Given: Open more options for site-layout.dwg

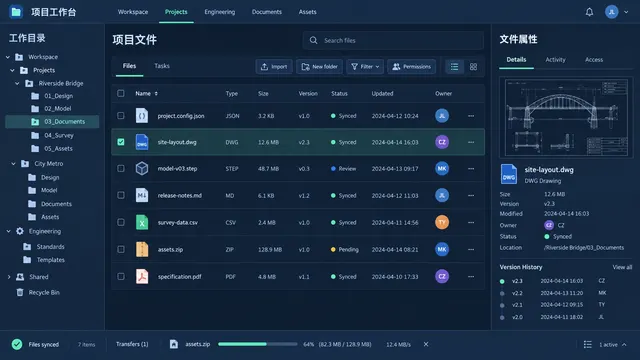Looking at the screenshot, I should tap(471, 142).
